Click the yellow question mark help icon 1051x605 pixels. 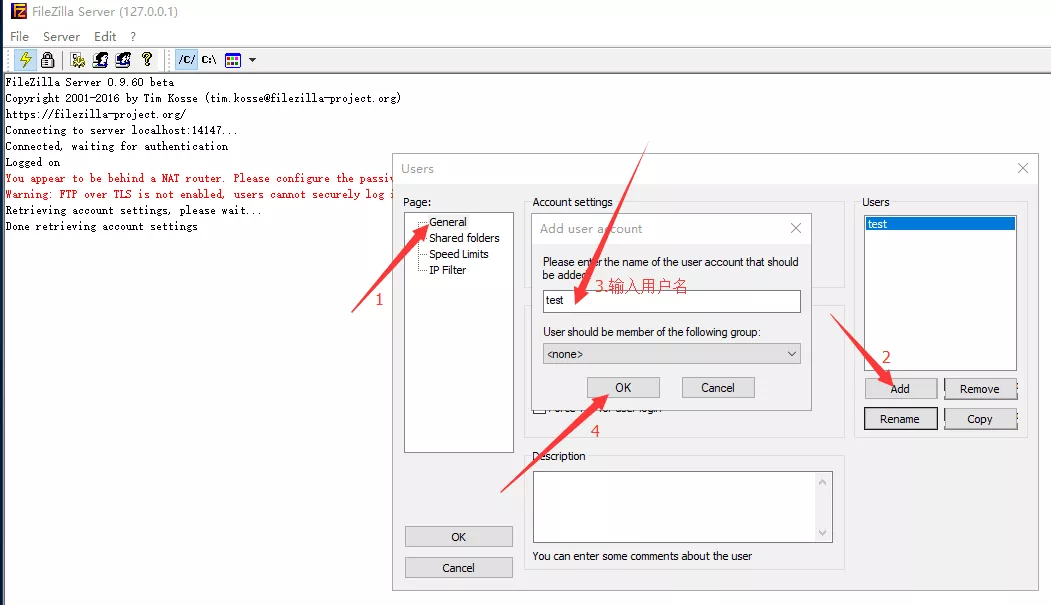click(x=147, y=60)
